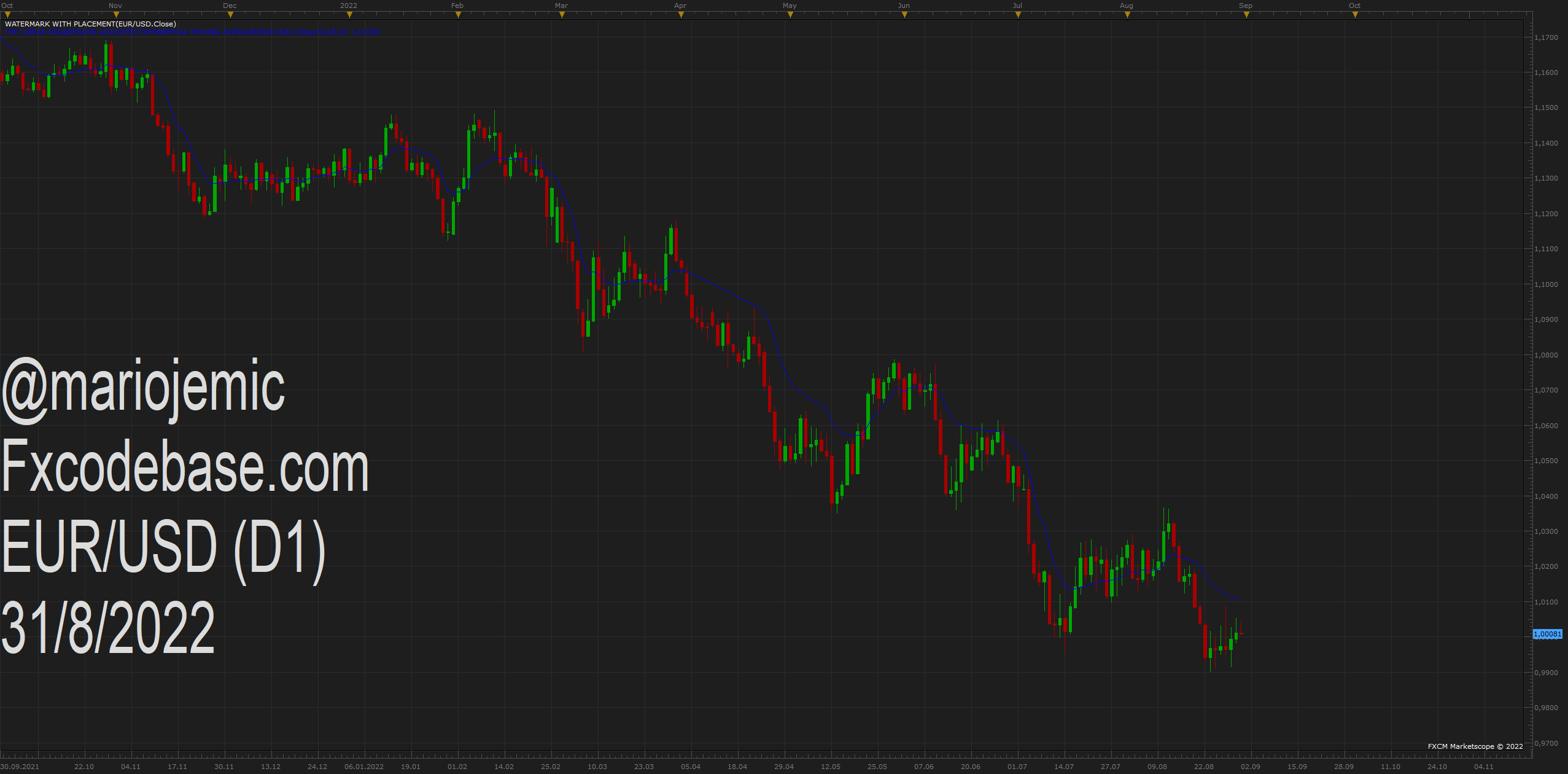This screenshot has width=1568, height=774.
Task: Click the 1,0400 price axis label
Action: pyautogui.click(x=1546, y=496)
